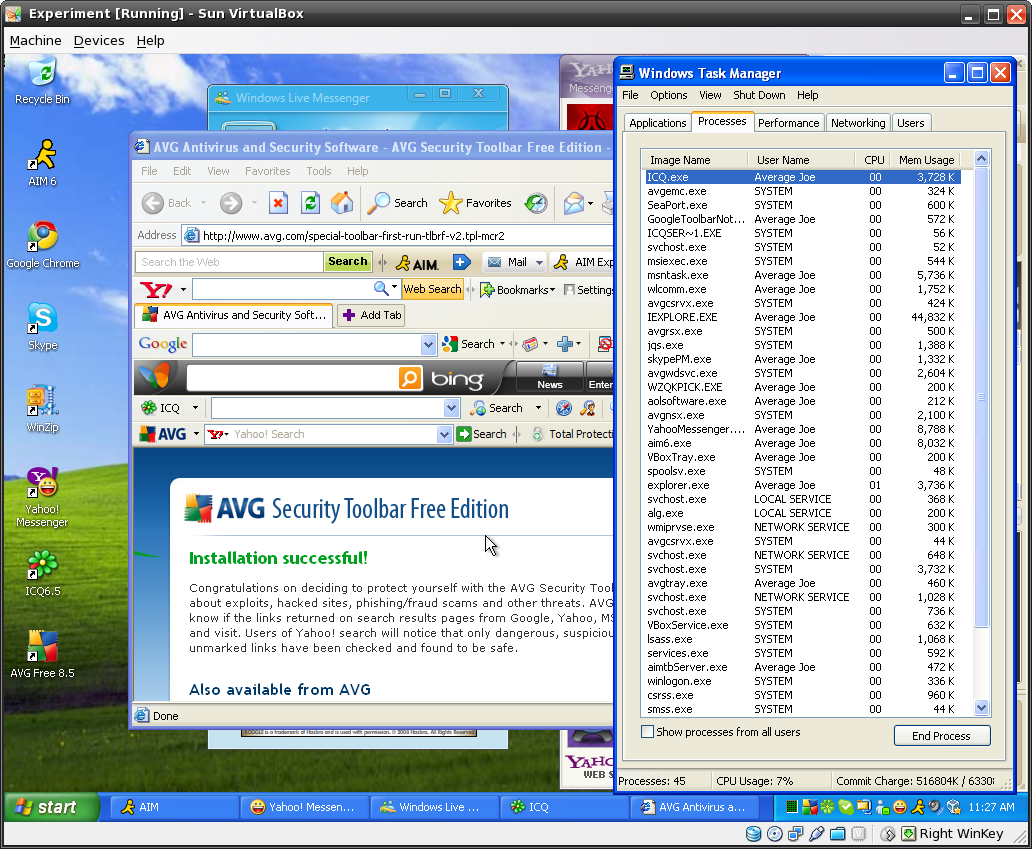Click Total Protection on AVG toolbar
1032x849 pixels.
coord(571,434)
